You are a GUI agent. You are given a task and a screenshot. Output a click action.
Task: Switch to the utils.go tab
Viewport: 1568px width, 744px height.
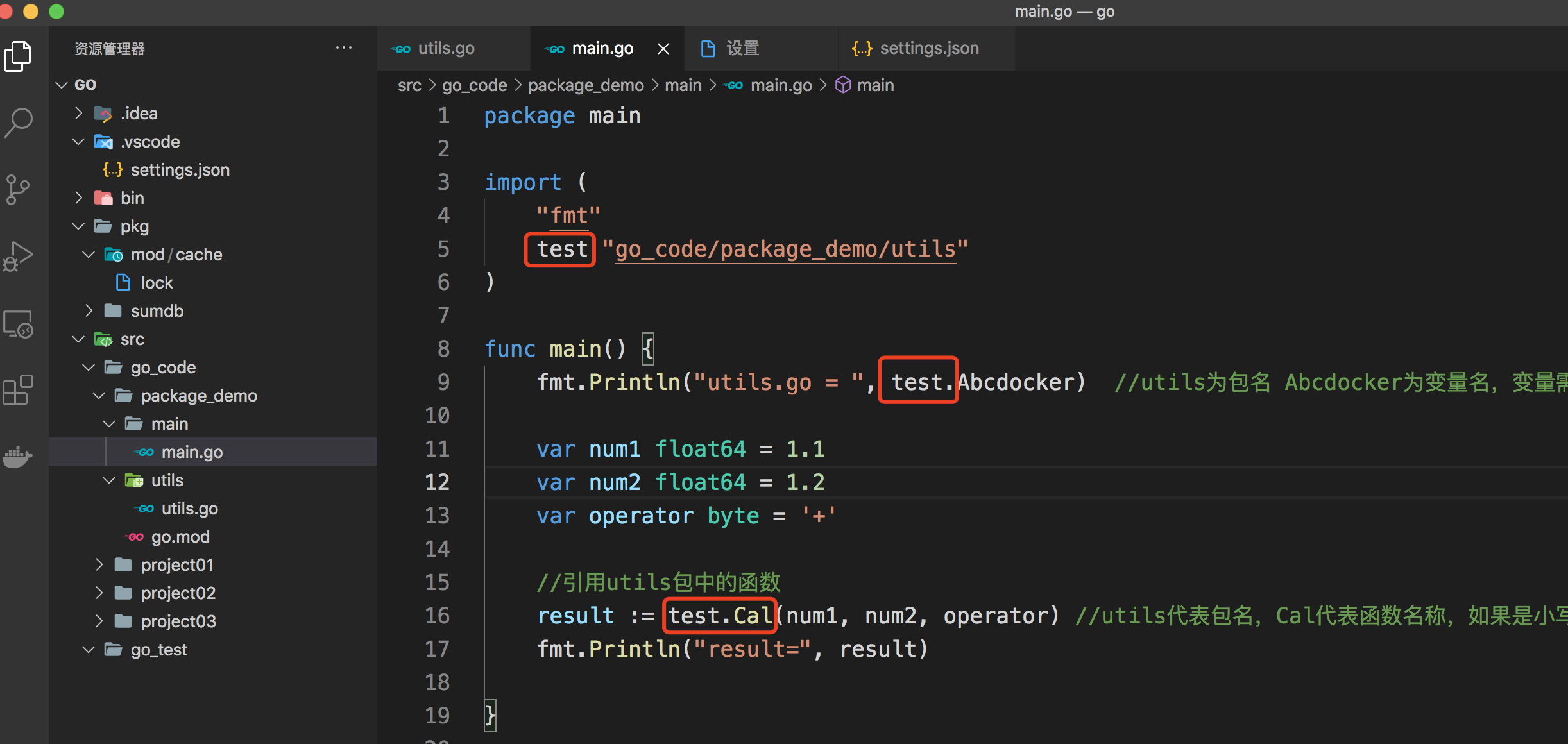pyautogui.click(x=446, y=49)
